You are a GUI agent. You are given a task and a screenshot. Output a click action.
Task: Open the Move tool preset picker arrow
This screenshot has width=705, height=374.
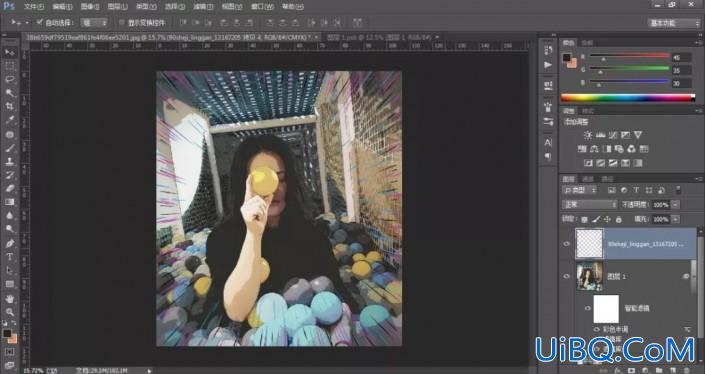click(x=27, y=22)
